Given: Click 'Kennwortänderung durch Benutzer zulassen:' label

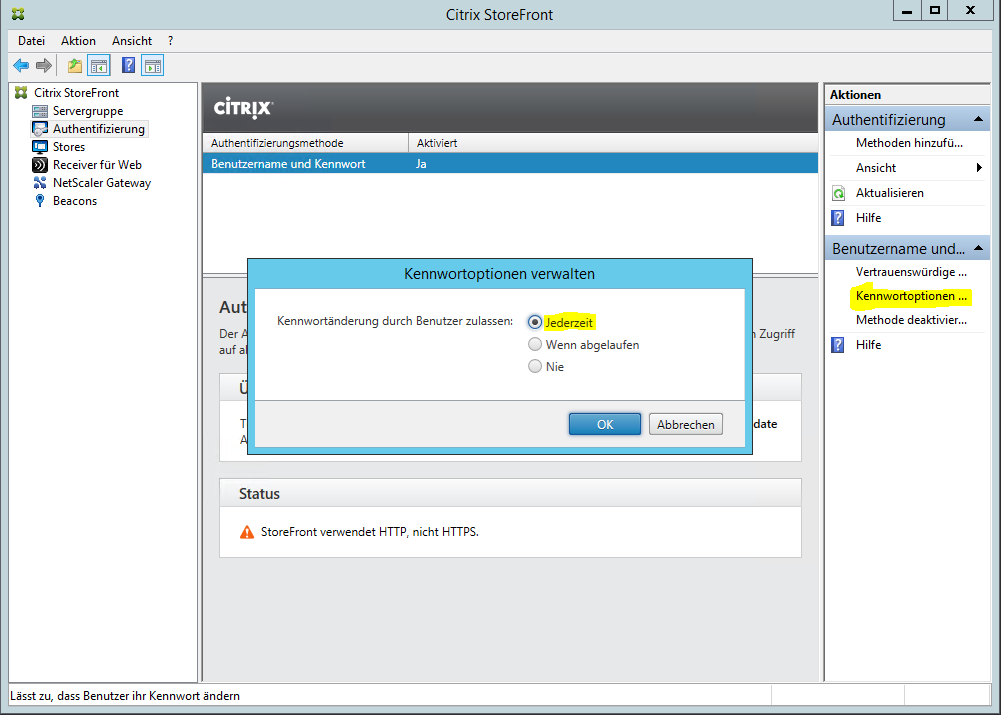Looking at the screenshot, I should 395,321.
